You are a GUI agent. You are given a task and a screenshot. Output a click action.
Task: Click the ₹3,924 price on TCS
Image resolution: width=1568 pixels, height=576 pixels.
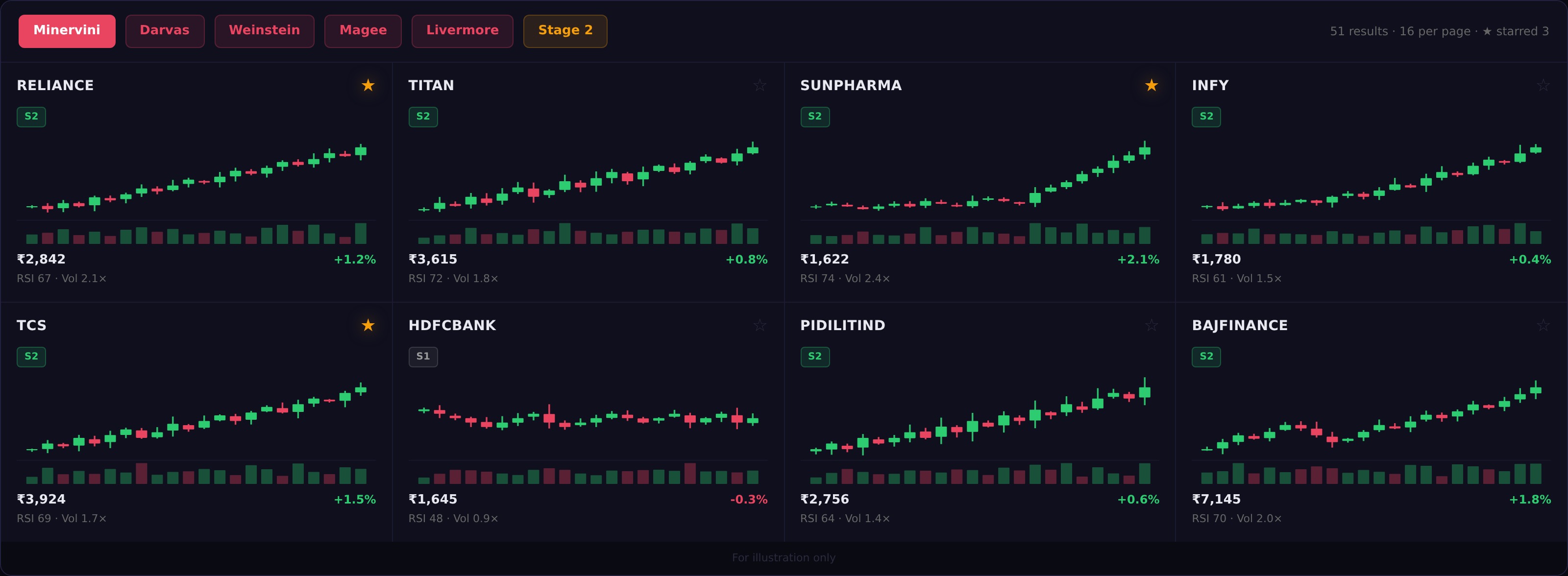click(41, 500)
